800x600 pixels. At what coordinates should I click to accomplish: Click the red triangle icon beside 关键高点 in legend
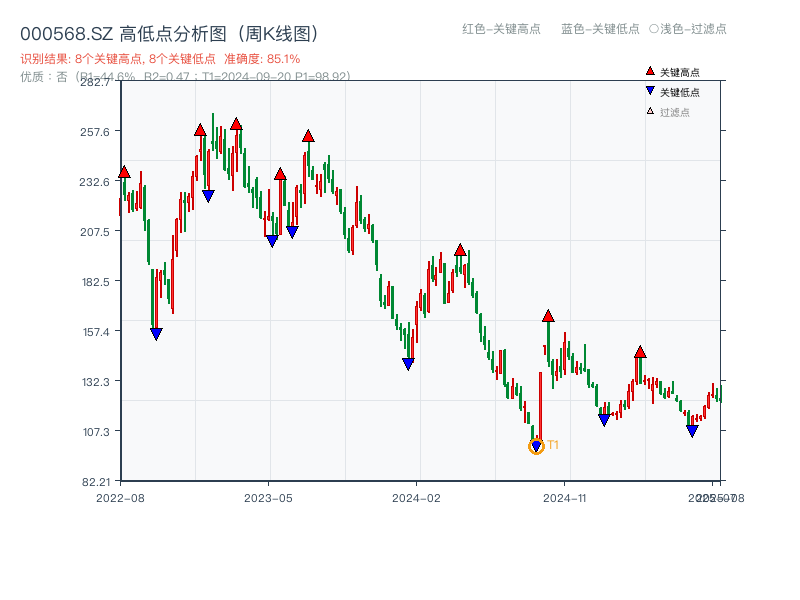pyautogui.click(x=650, y=71)
